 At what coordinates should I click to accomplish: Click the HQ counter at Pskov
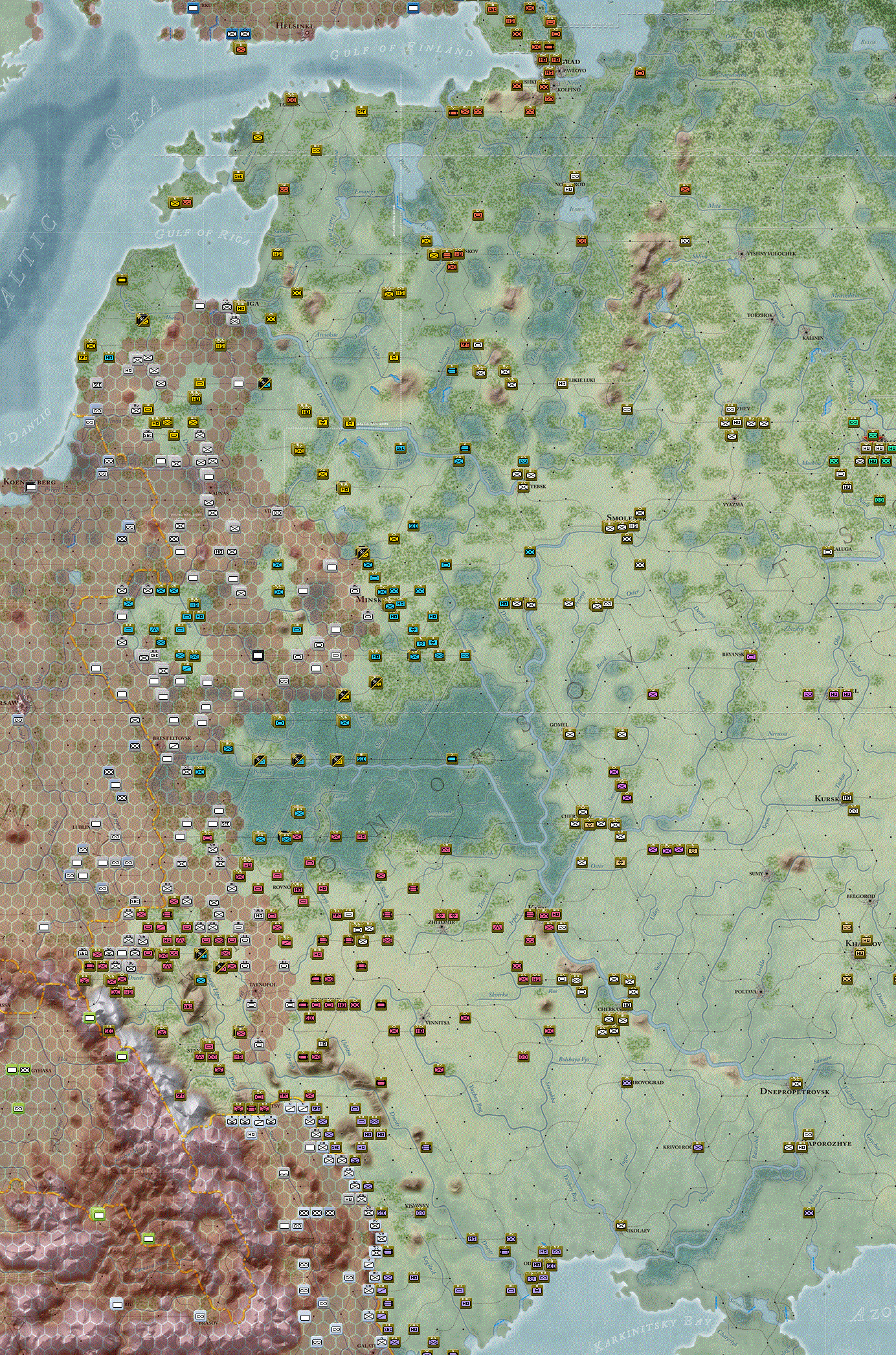point(458,254)
